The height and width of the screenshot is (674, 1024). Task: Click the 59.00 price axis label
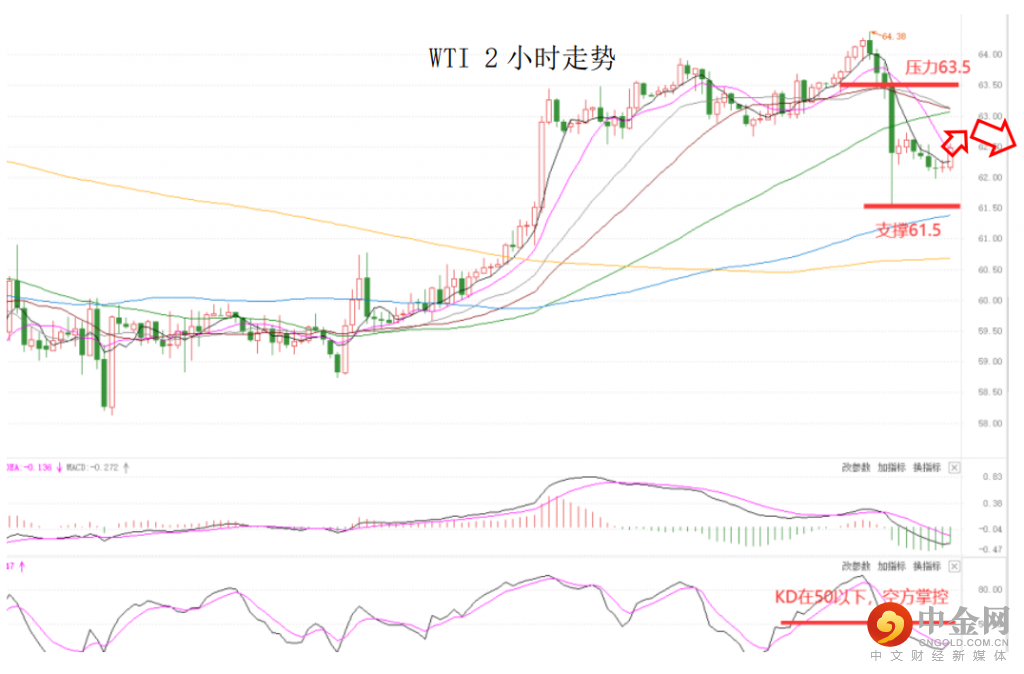(990, 361)
